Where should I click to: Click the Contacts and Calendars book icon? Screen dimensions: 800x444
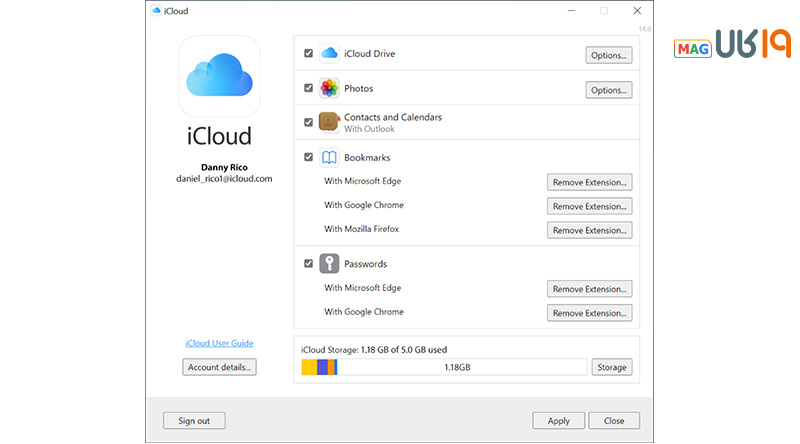330,123
